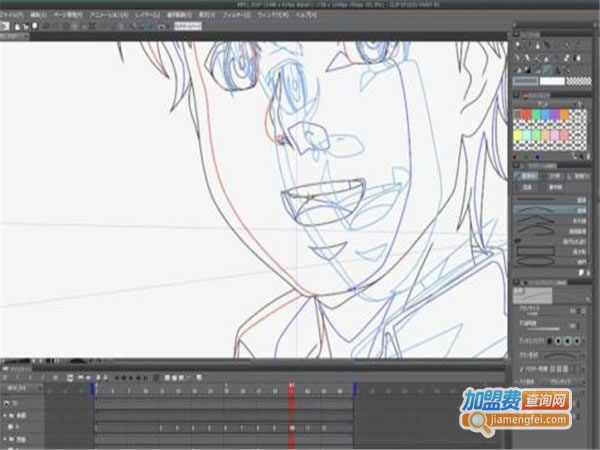Image resolution: width=600 pixels, height=450 pixels.
Task: Open the Layer menu
Action: pos(147,15)
